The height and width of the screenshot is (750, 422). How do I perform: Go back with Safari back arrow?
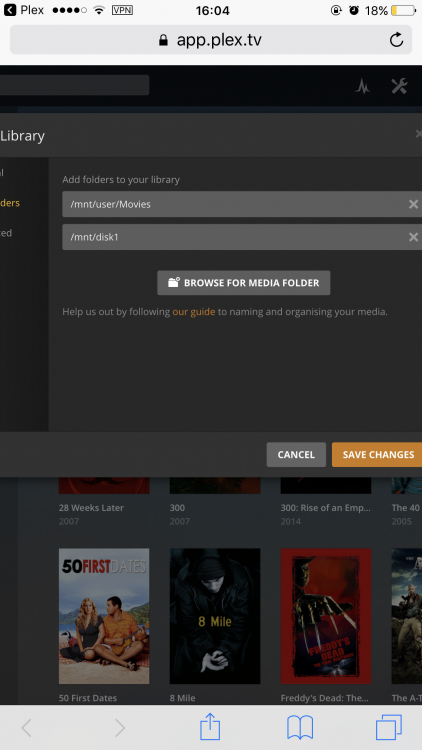point(26,728)
